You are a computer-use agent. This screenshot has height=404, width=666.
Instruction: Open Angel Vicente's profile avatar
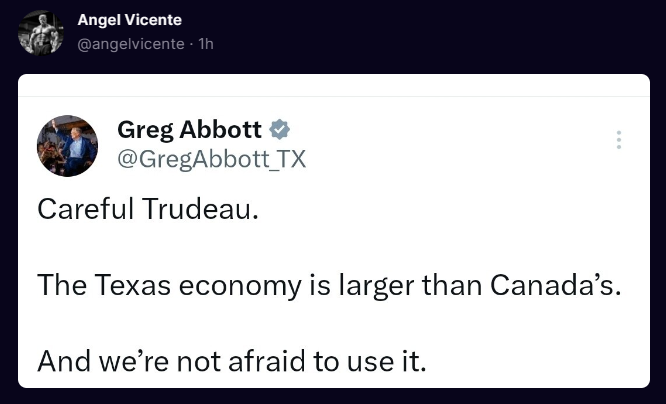point(40,32)
